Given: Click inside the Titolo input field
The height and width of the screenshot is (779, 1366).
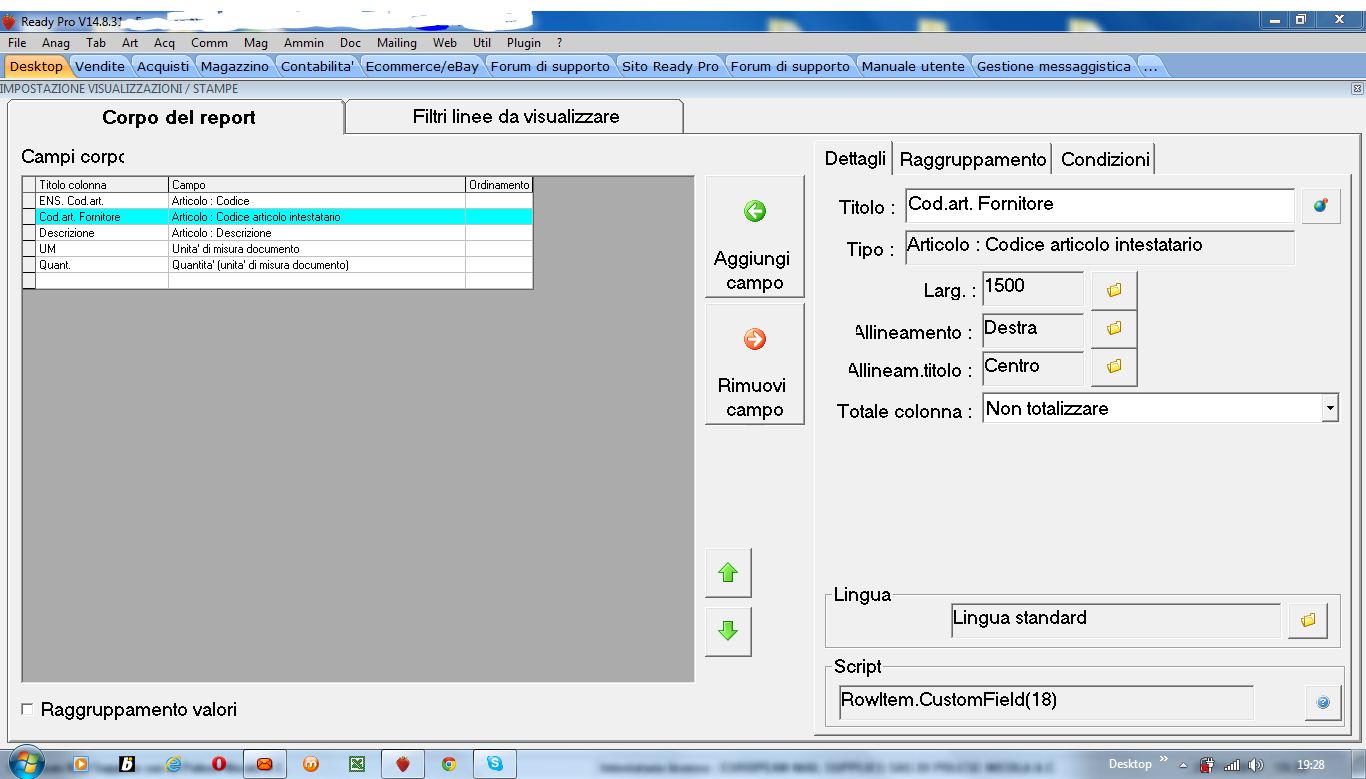Looking at the screenshot, I should click(x=1099, y=206).
